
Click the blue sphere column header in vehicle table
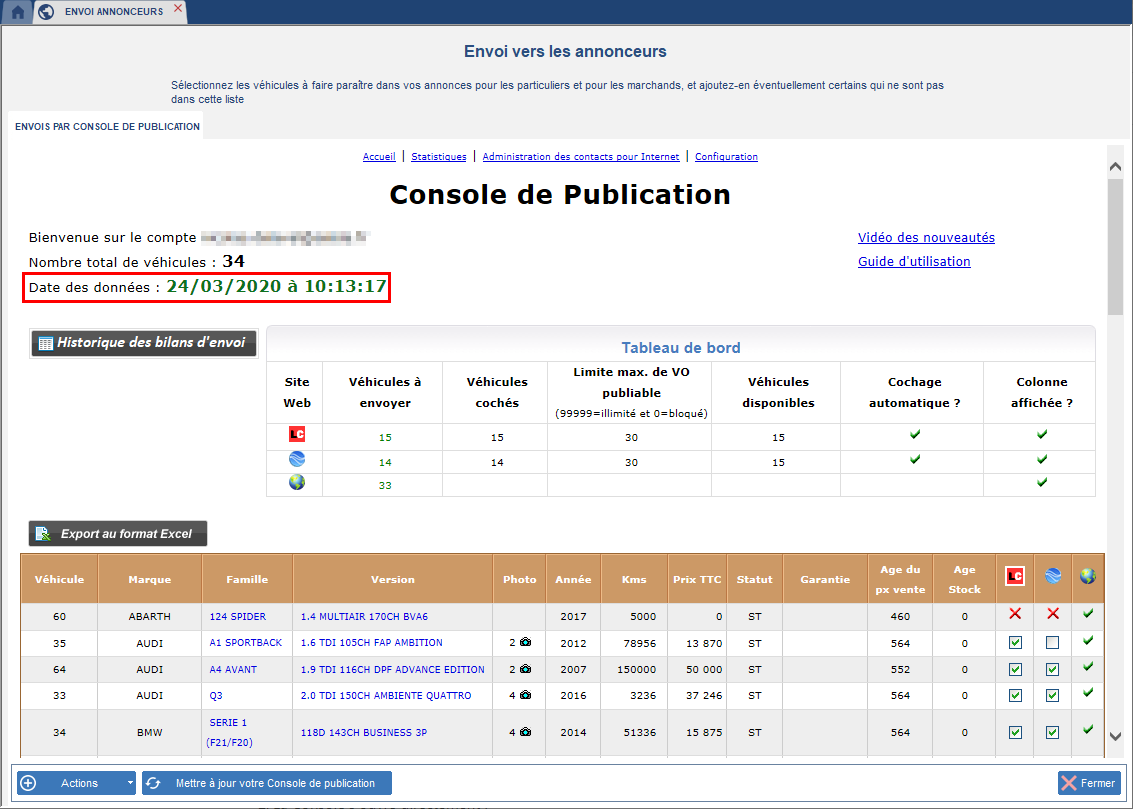(1053, 576)
